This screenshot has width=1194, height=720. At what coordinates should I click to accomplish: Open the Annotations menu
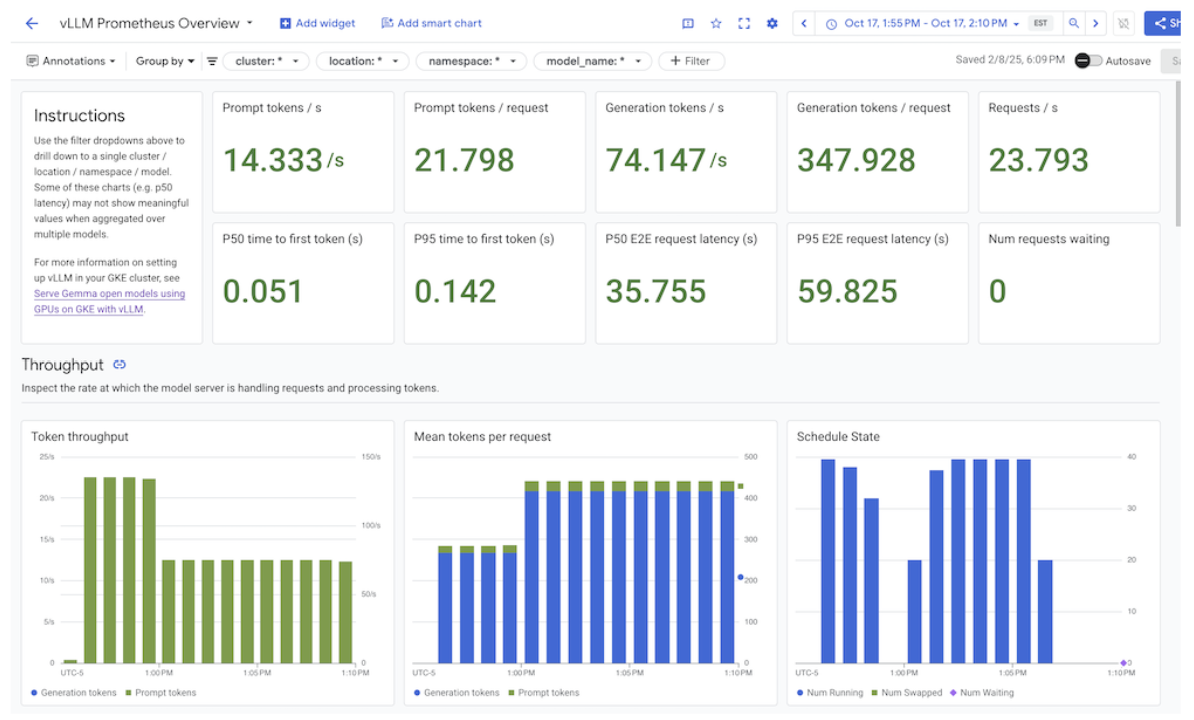click(71, 60)
